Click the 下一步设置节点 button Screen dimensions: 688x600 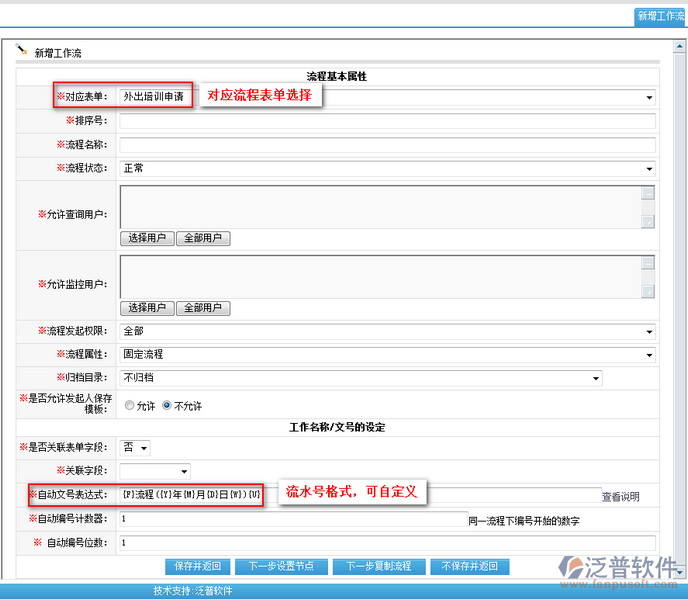click(x=283, y=566)
